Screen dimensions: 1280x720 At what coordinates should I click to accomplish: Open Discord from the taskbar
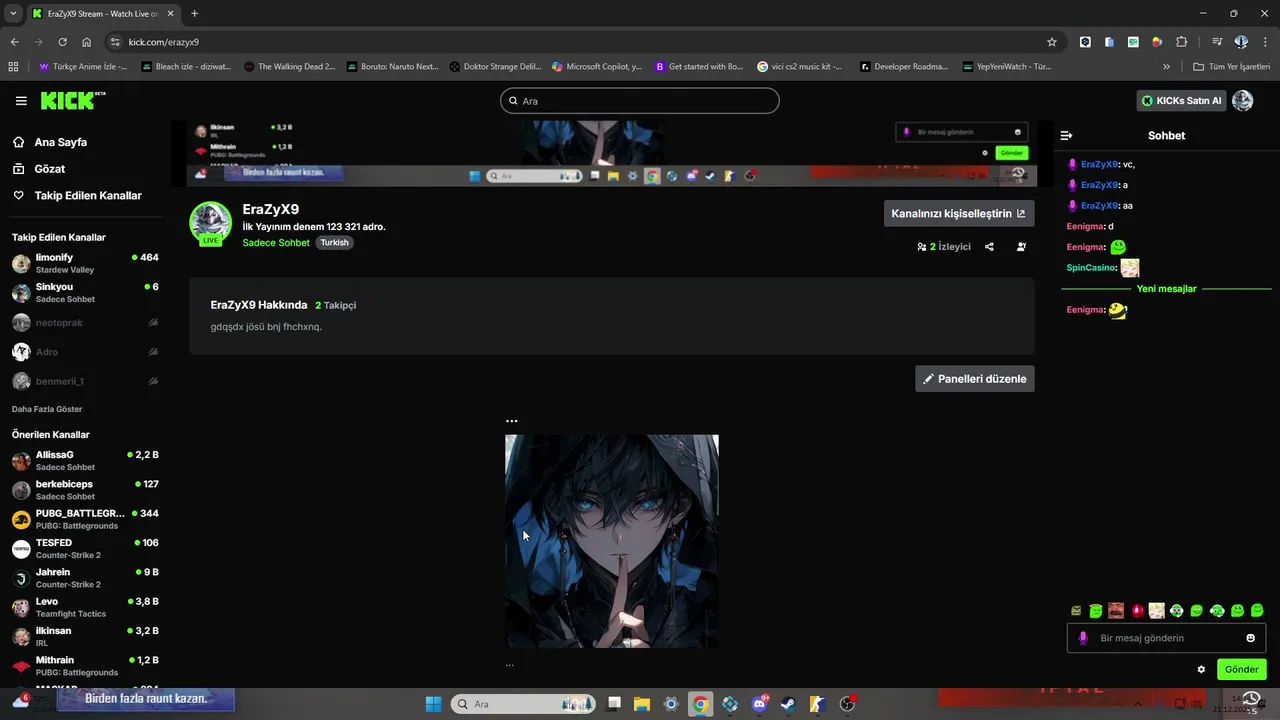coord(759,704)
